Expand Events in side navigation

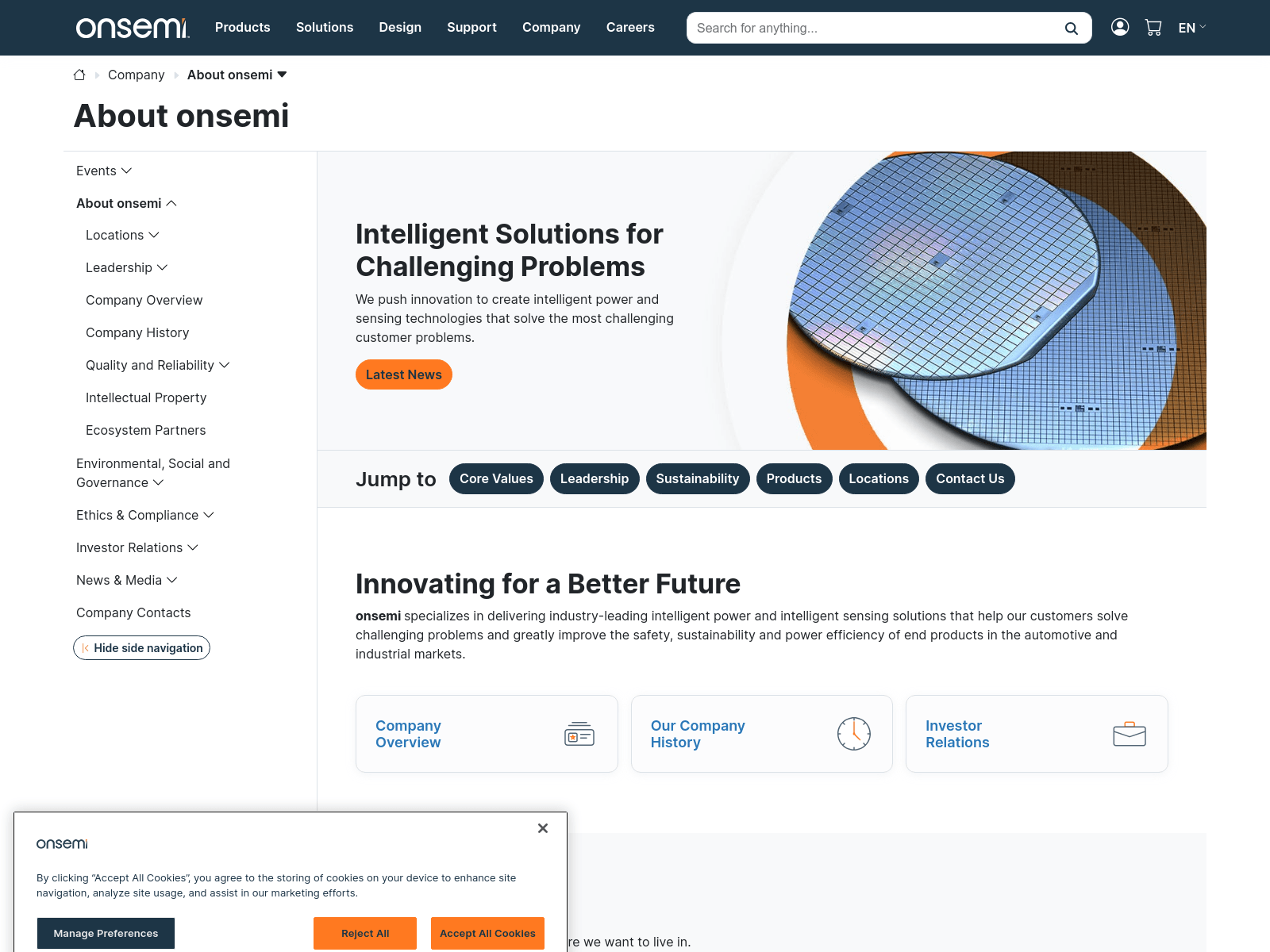(126, 171)
